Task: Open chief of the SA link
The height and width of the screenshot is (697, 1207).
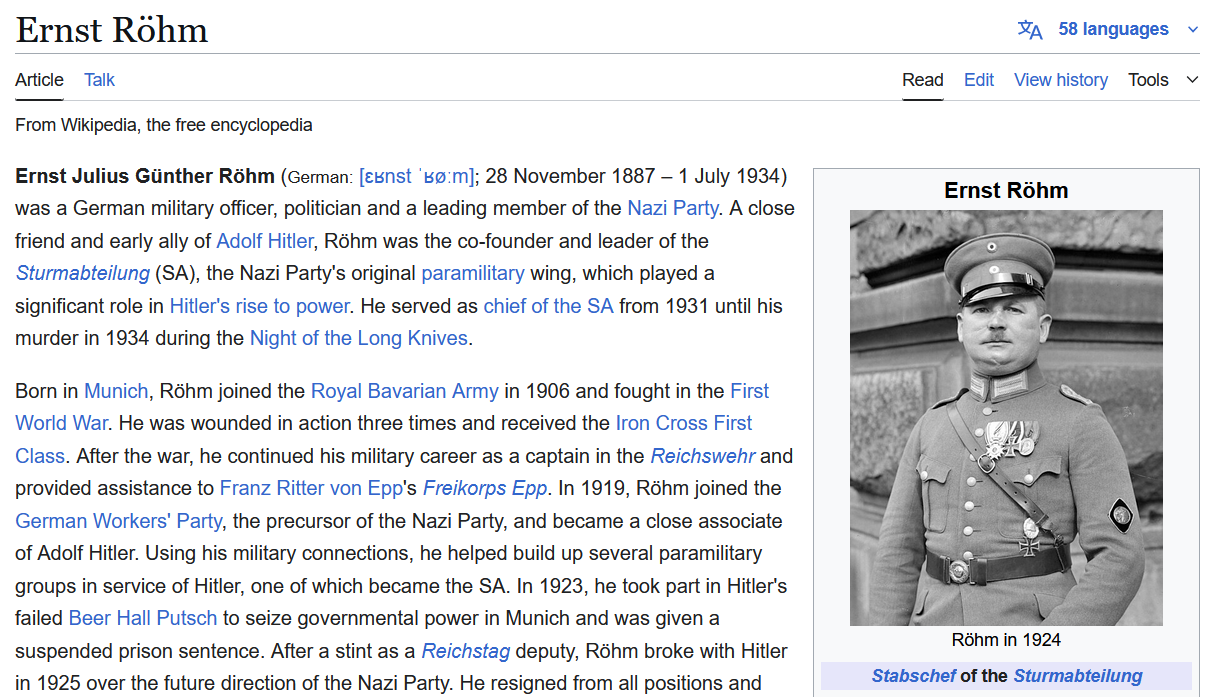Action: [548, 306]
